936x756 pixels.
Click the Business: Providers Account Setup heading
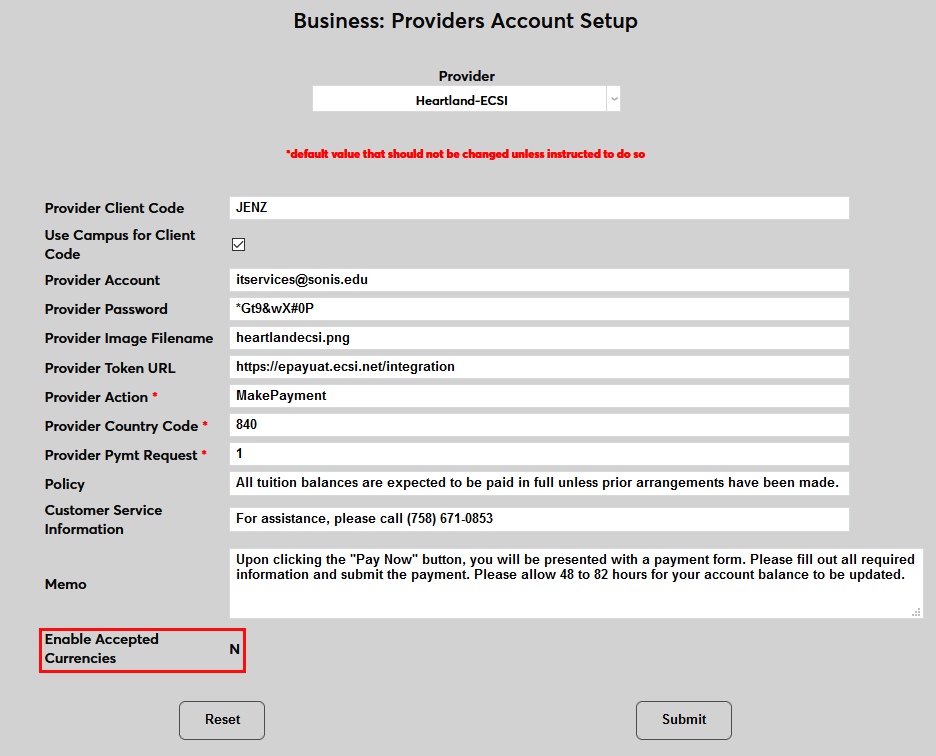pyautogui.click(x=466, y=21)
